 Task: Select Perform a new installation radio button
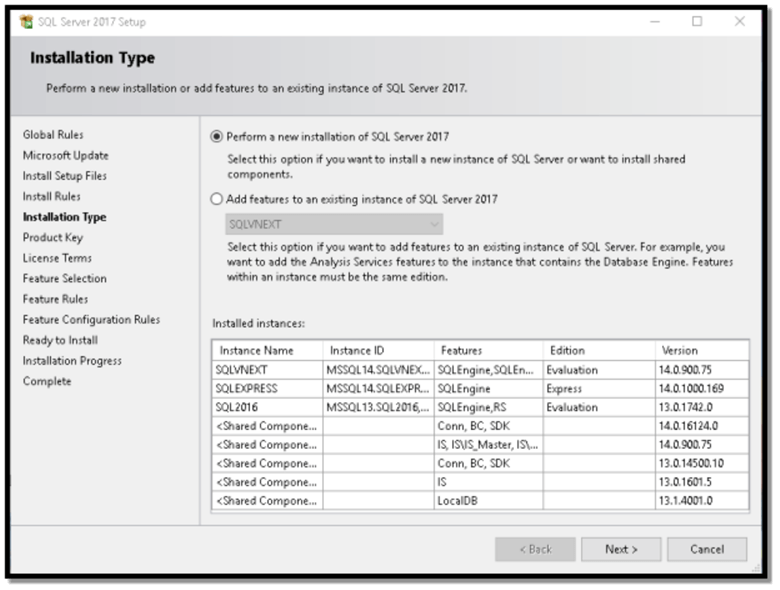[x=216, y=136]
